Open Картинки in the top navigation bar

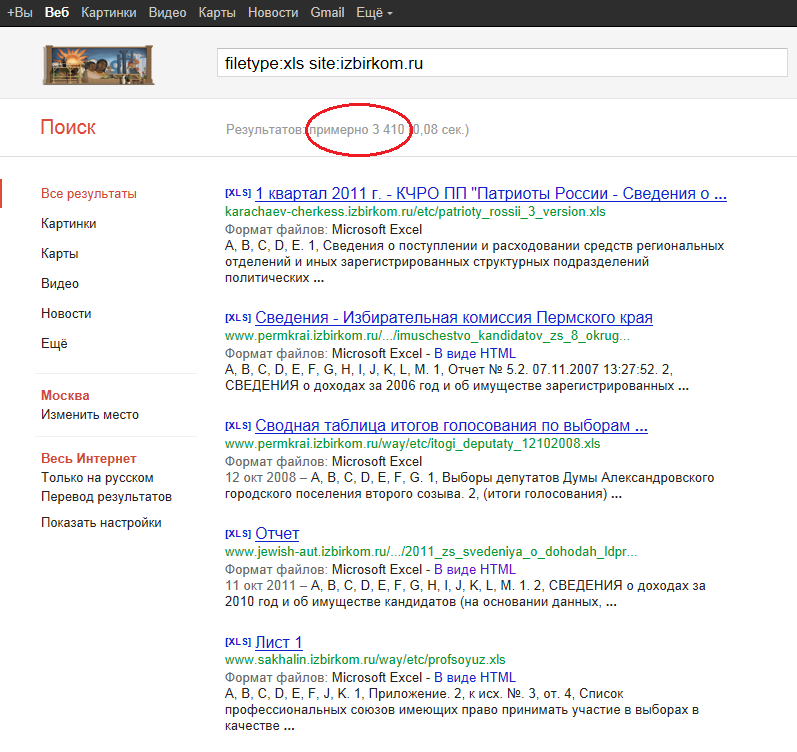click(x=109, y=13)
